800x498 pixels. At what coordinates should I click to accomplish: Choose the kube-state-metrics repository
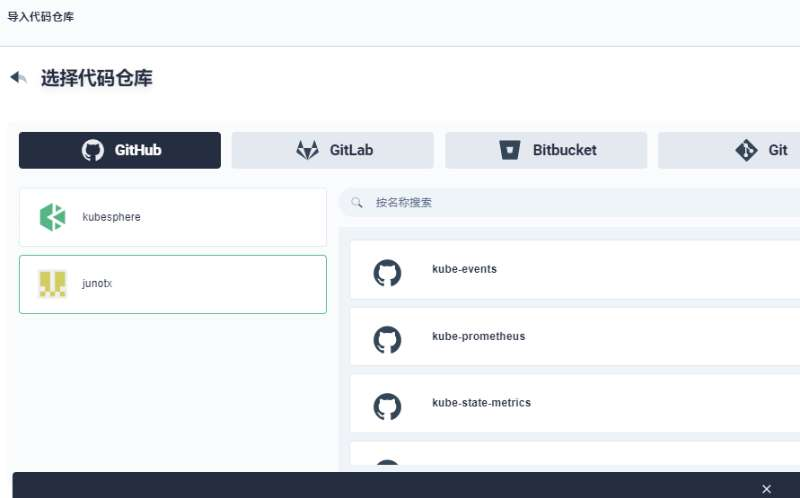[x=575, y=403]
